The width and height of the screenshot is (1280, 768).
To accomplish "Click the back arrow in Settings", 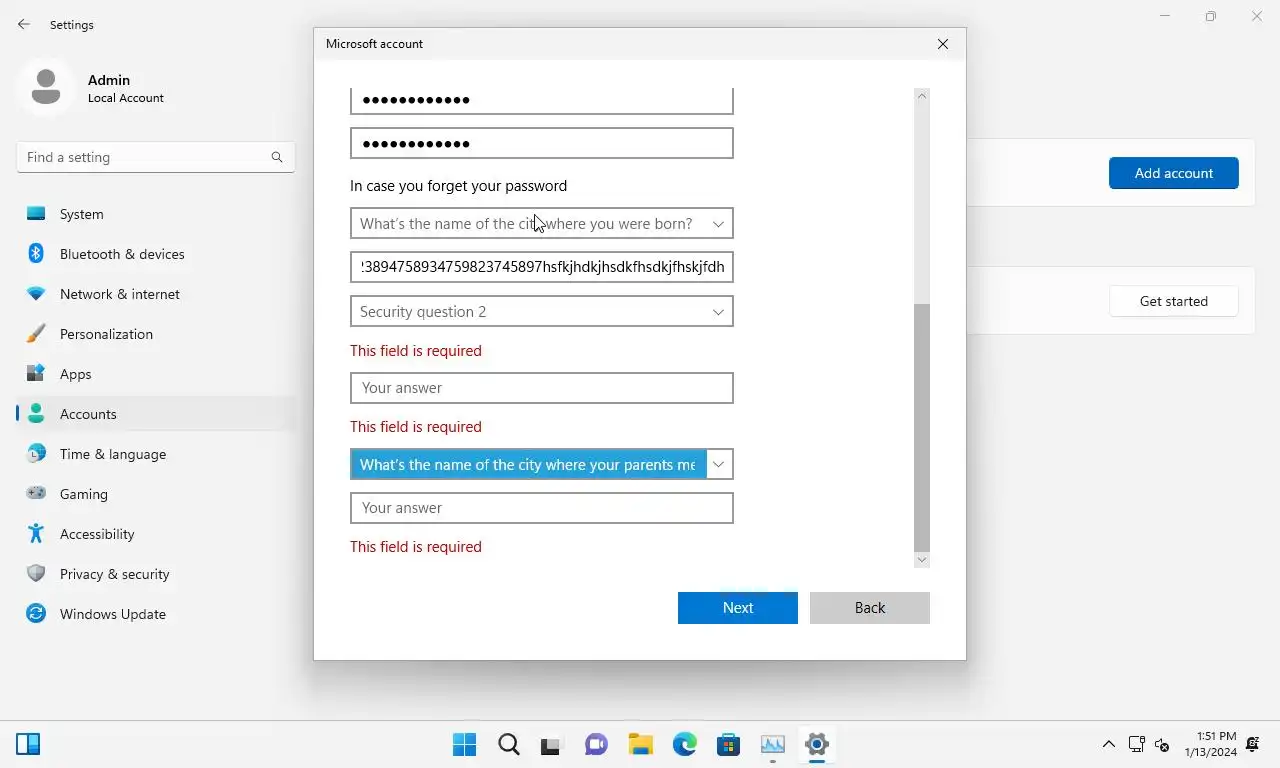I will (x=24, y=24).
